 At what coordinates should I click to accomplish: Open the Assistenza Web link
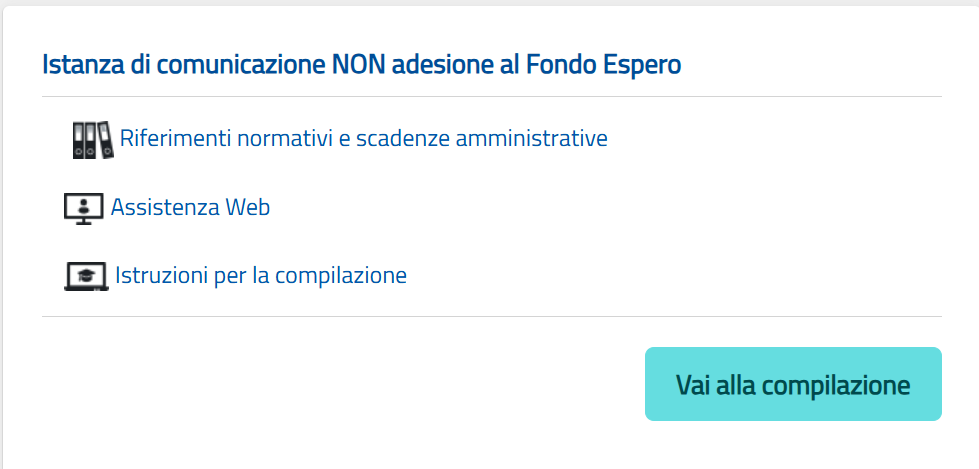coord(190,207)
